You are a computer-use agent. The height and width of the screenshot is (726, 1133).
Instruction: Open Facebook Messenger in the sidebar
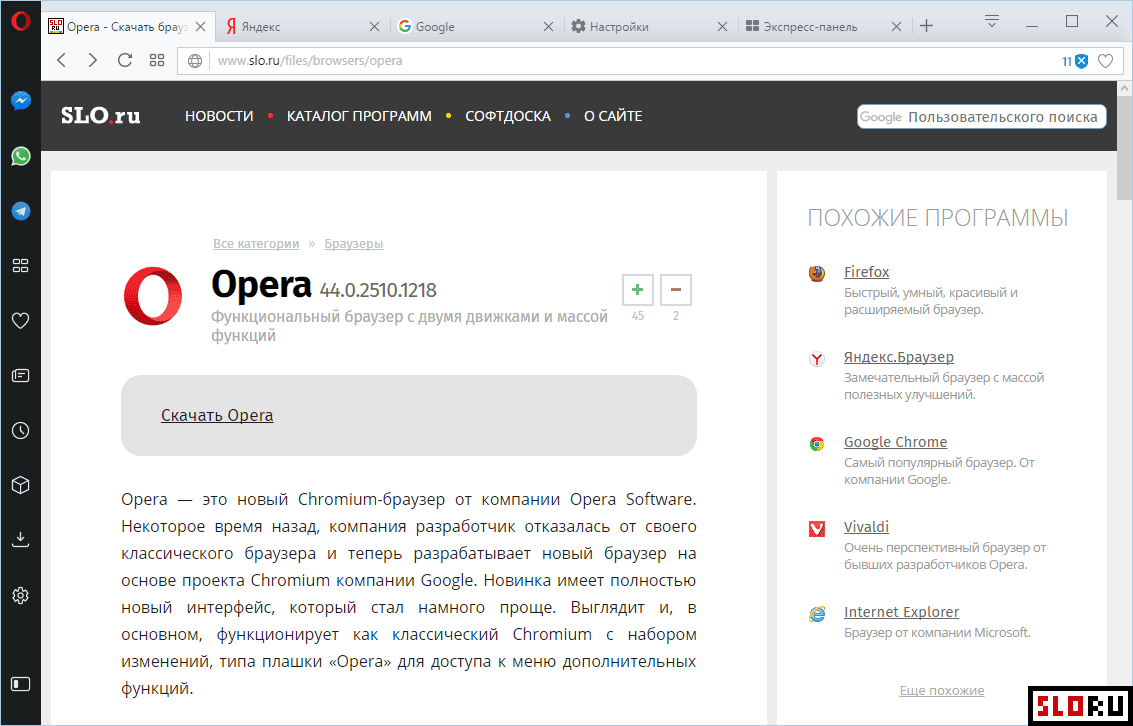pos(21,100)
